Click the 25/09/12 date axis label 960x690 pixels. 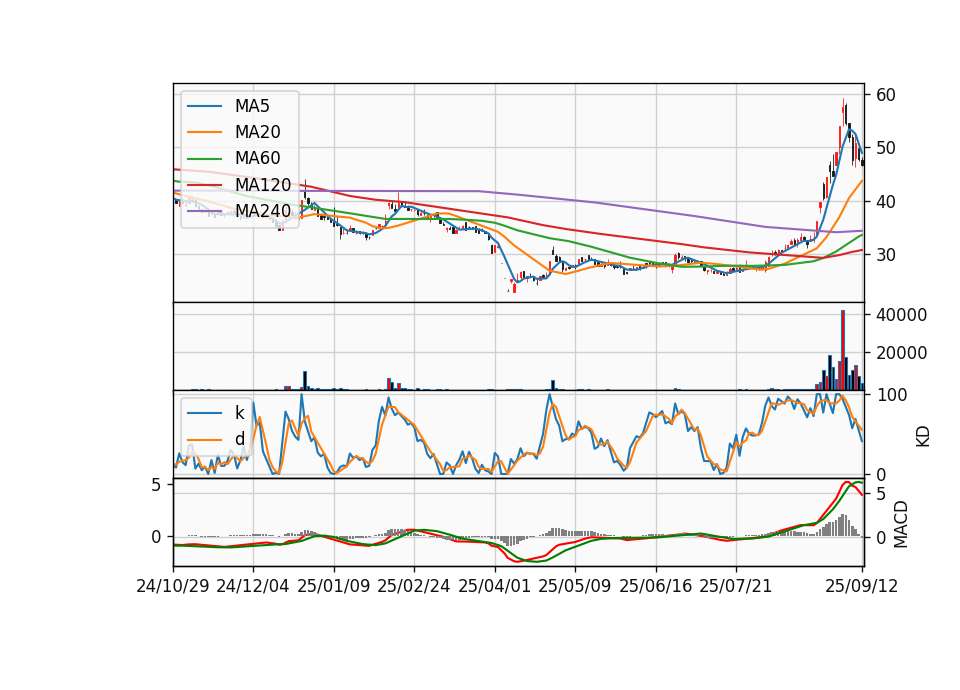tap(862, 586)
